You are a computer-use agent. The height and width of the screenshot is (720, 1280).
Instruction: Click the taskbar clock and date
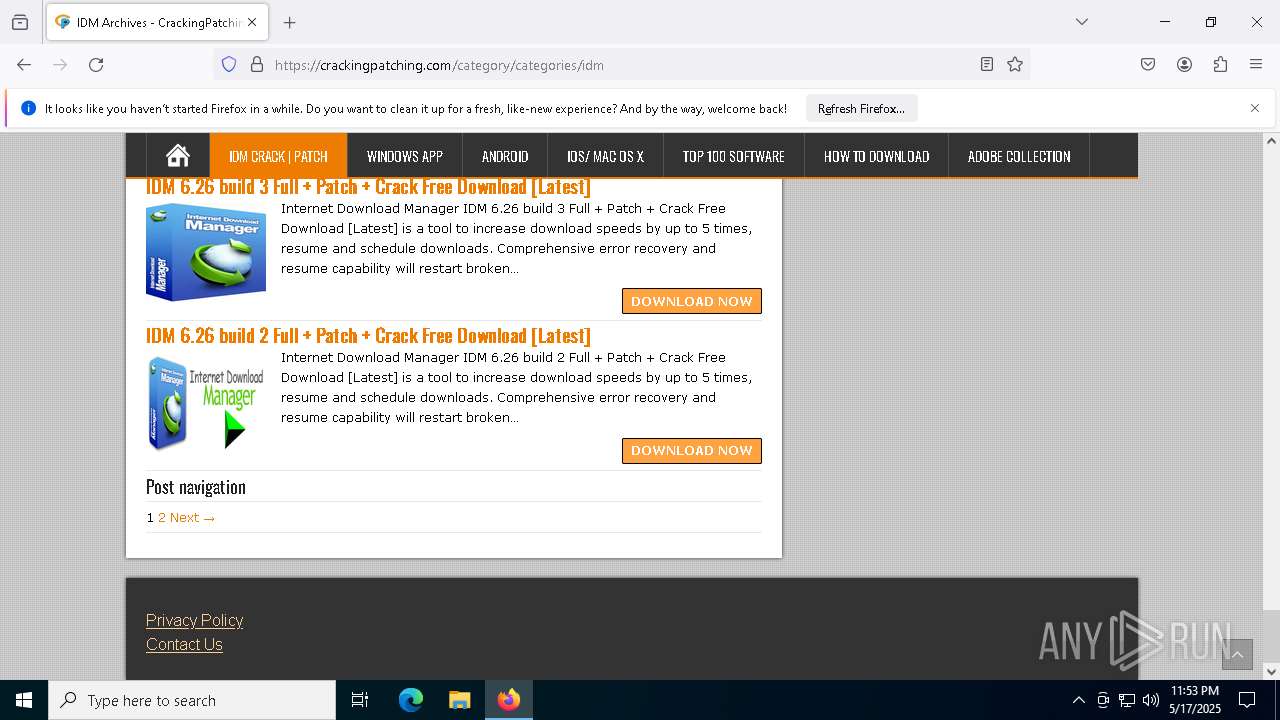click(1195, 700)
